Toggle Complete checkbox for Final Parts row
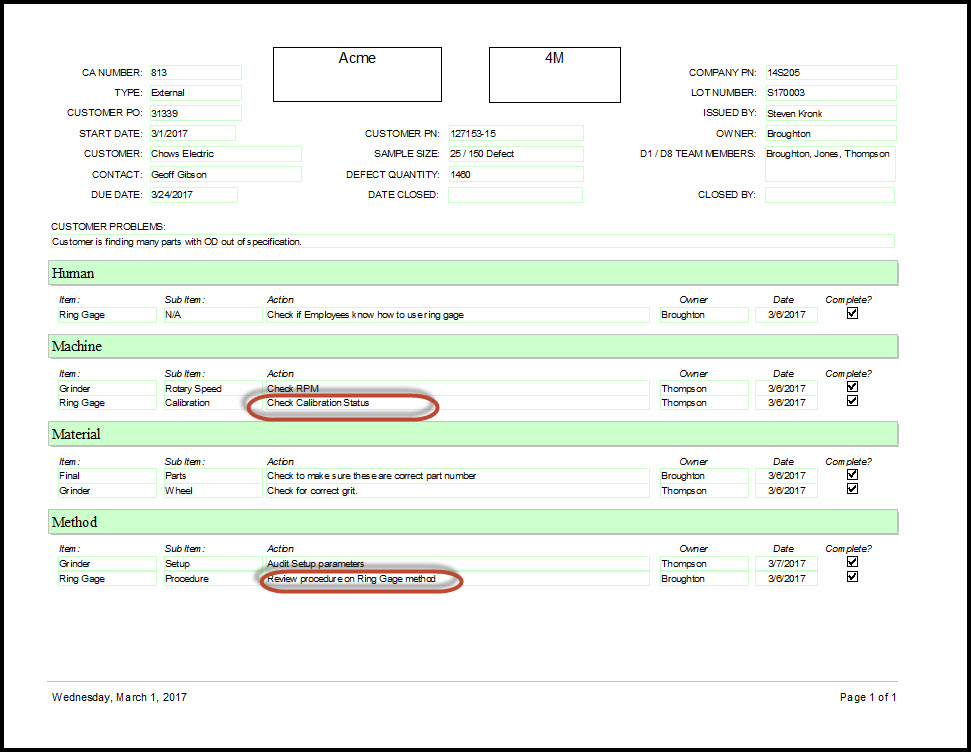971x752 pixels. coord(852,474)
